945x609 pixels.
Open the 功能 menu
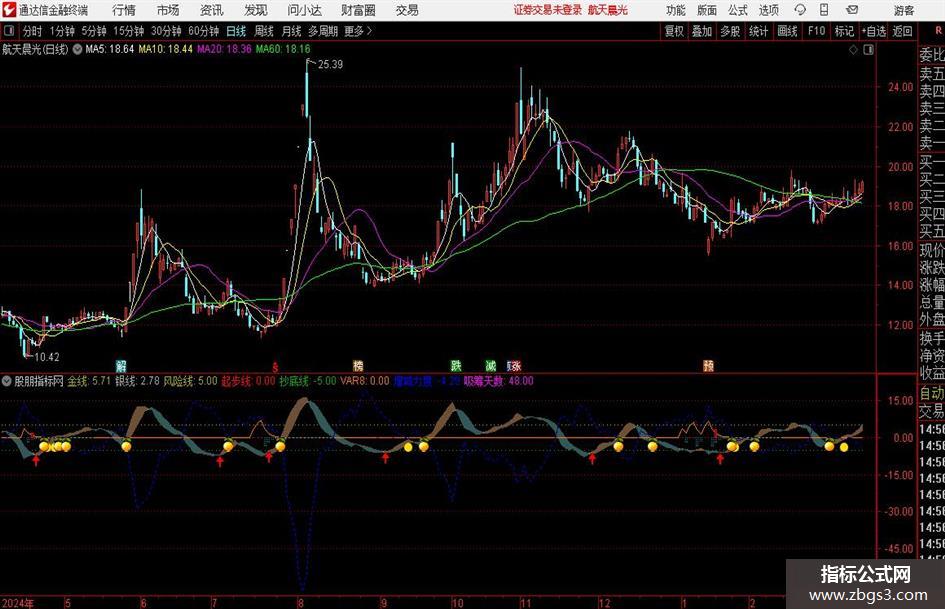676,10
